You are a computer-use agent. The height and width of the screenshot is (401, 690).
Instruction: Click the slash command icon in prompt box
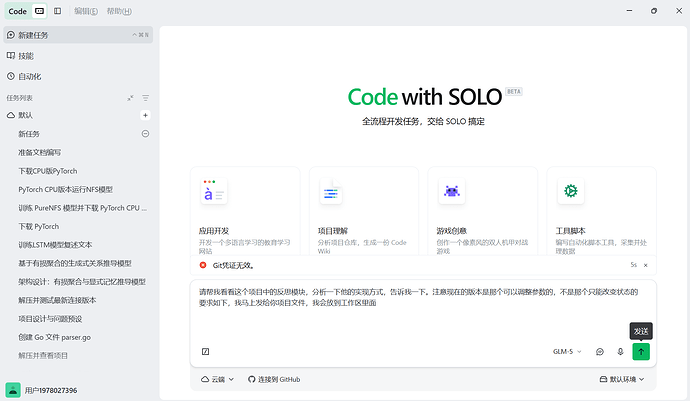(x=206, y=351)
